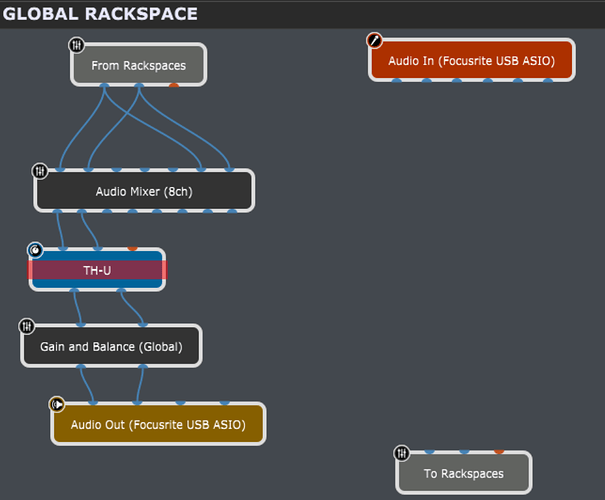
Task: Click the microphone icon on Audio In block
Action: (374, 40)
